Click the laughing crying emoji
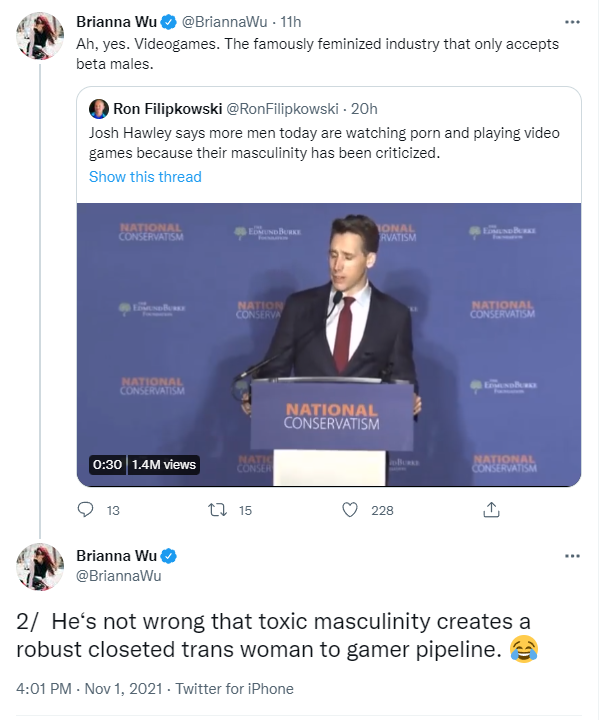 coord(524,649)
